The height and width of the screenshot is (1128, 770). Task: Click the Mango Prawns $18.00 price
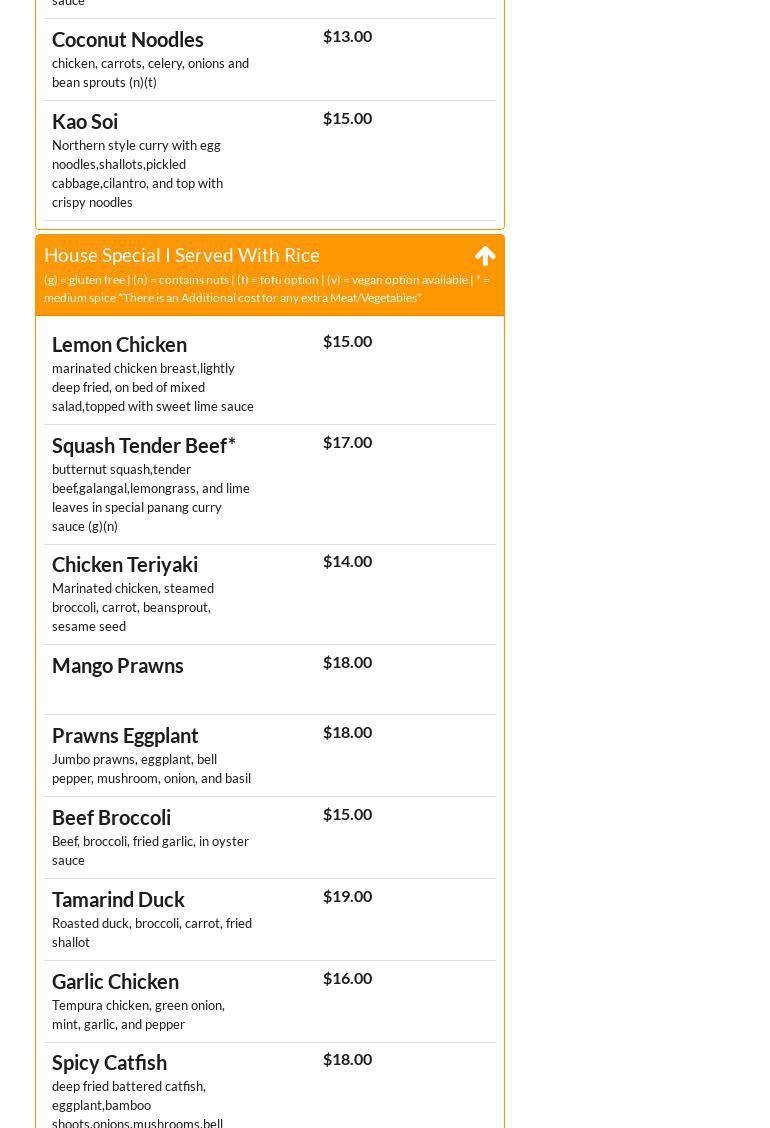pyautogui.click(x=347, y=662)
